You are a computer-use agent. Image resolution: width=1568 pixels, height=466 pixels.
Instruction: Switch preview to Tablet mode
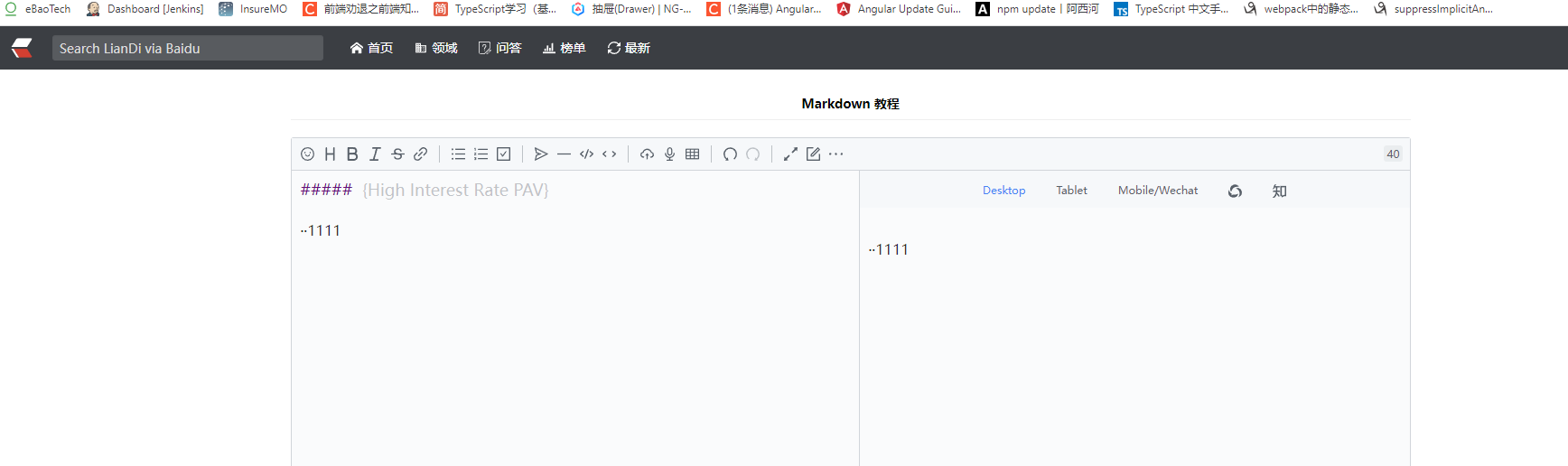click(x=1071, y=191)
